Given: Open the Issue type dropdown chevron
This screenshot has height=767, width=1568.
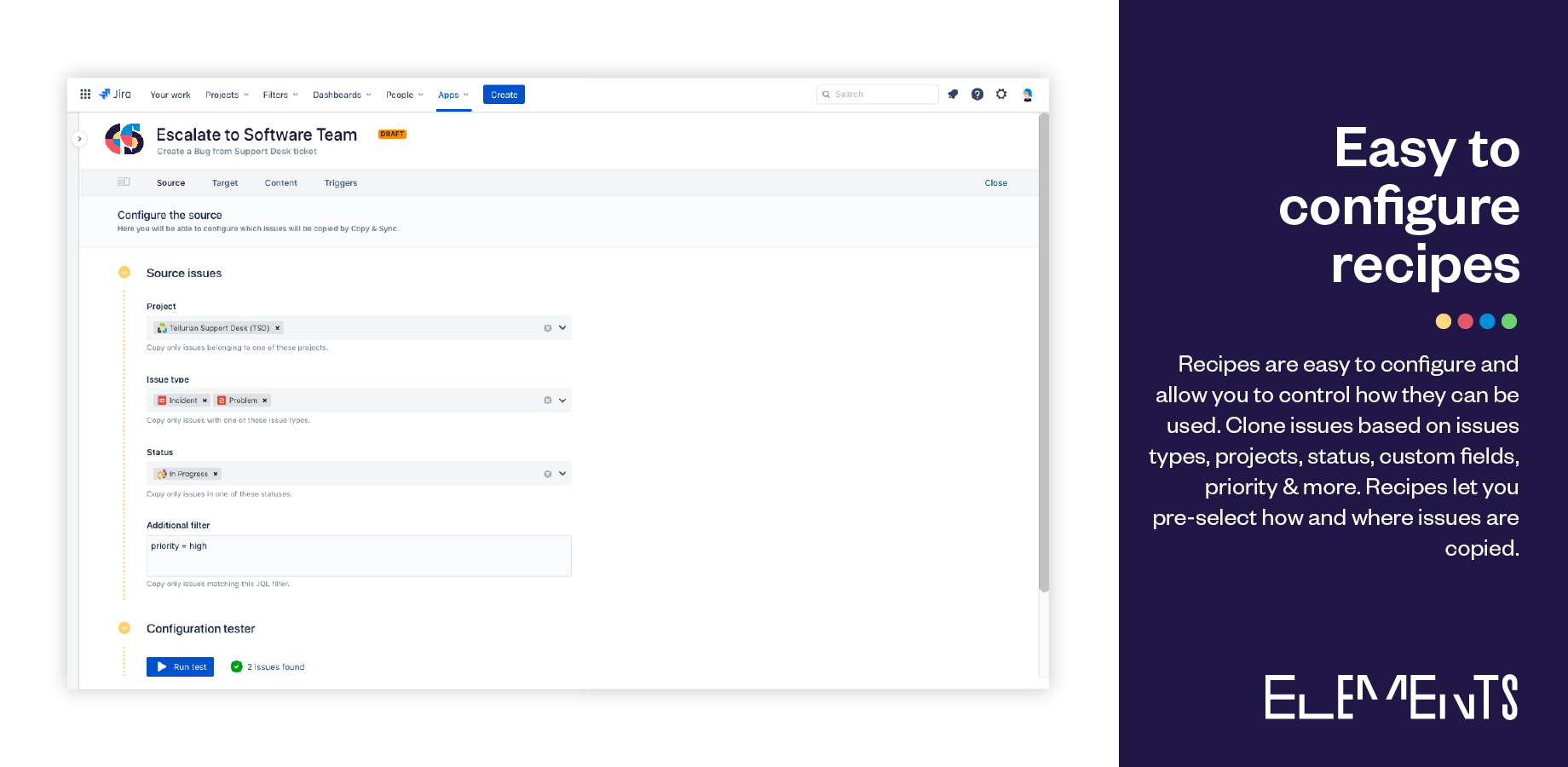Looking at the screenshot, I should (x=562, y=401).
